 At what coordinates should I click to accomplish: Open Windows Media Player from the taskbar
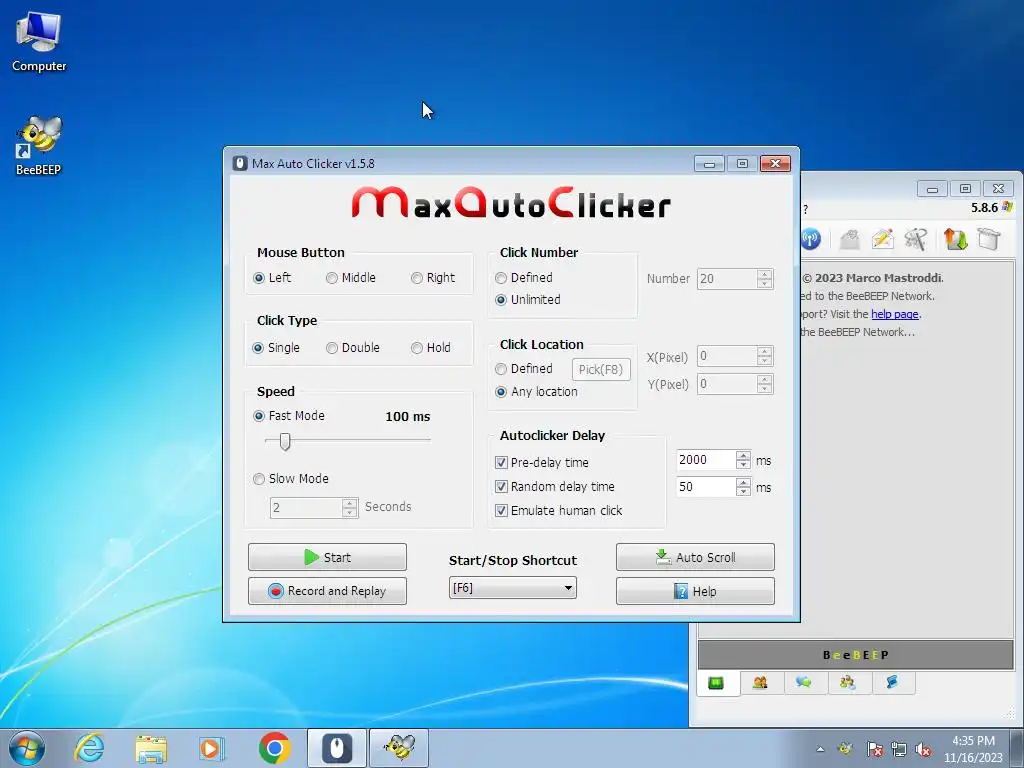(212, 748)
